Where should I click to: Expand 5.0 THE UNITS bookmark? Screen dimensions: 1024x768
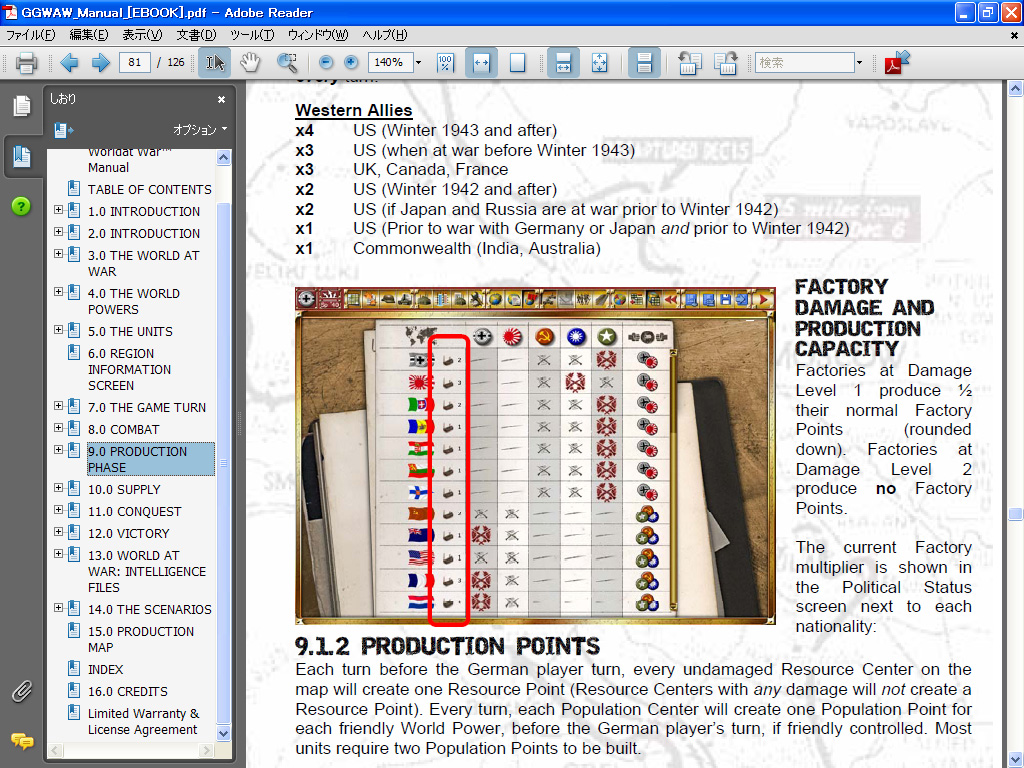click(x=58, y=330)
